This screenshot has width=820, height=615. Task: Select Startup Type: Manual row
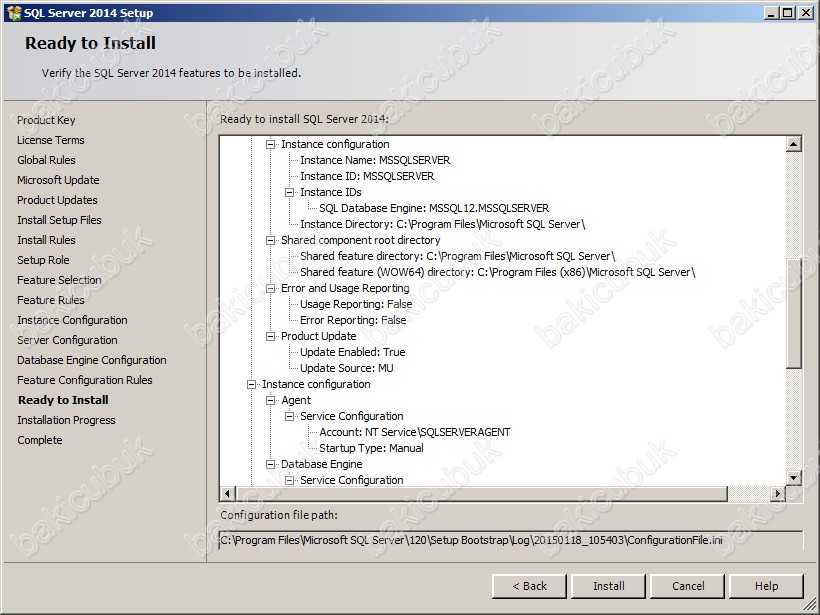click(371, 448)
